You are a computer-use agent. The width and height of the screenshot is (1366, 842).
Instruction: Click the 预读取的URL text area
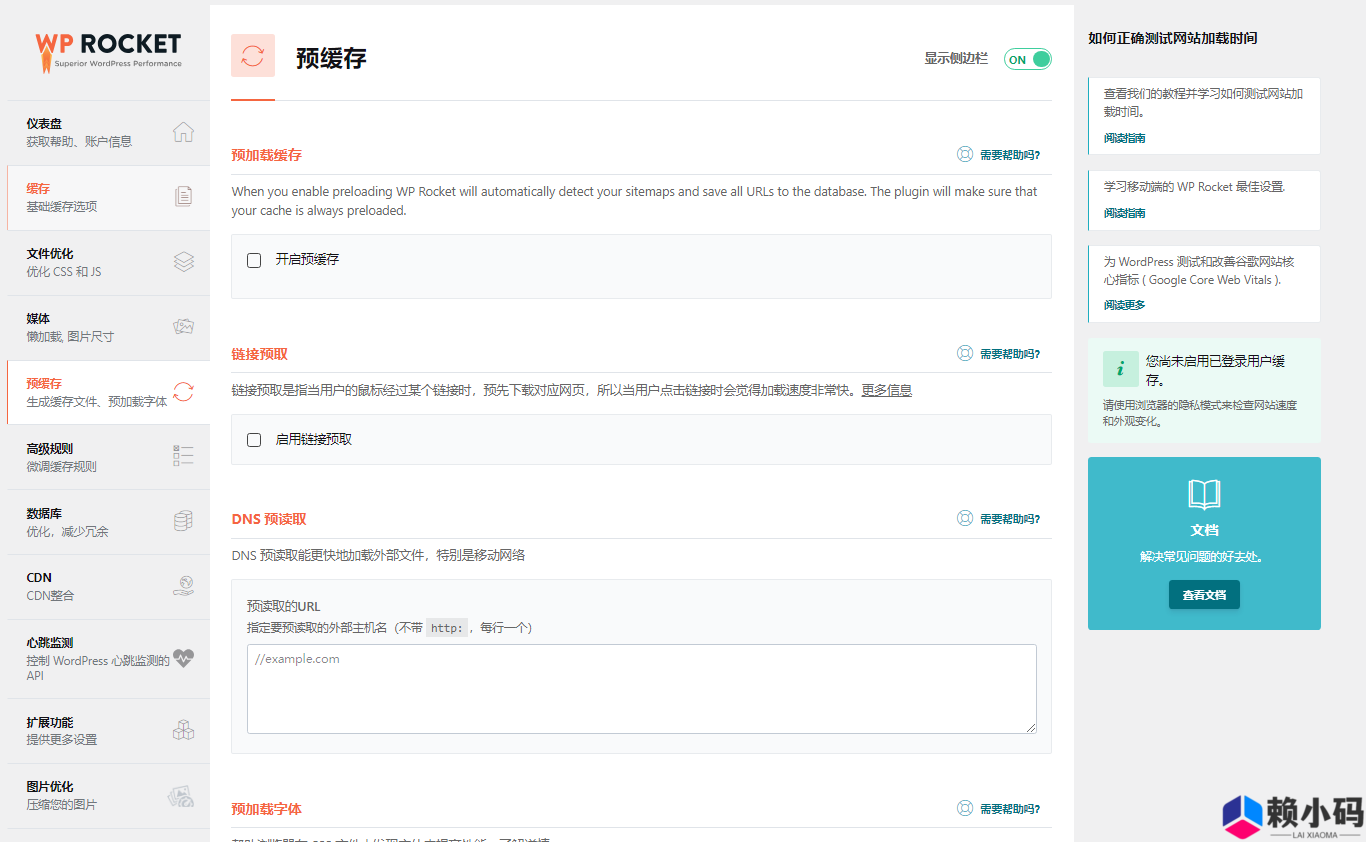[641, 688]
